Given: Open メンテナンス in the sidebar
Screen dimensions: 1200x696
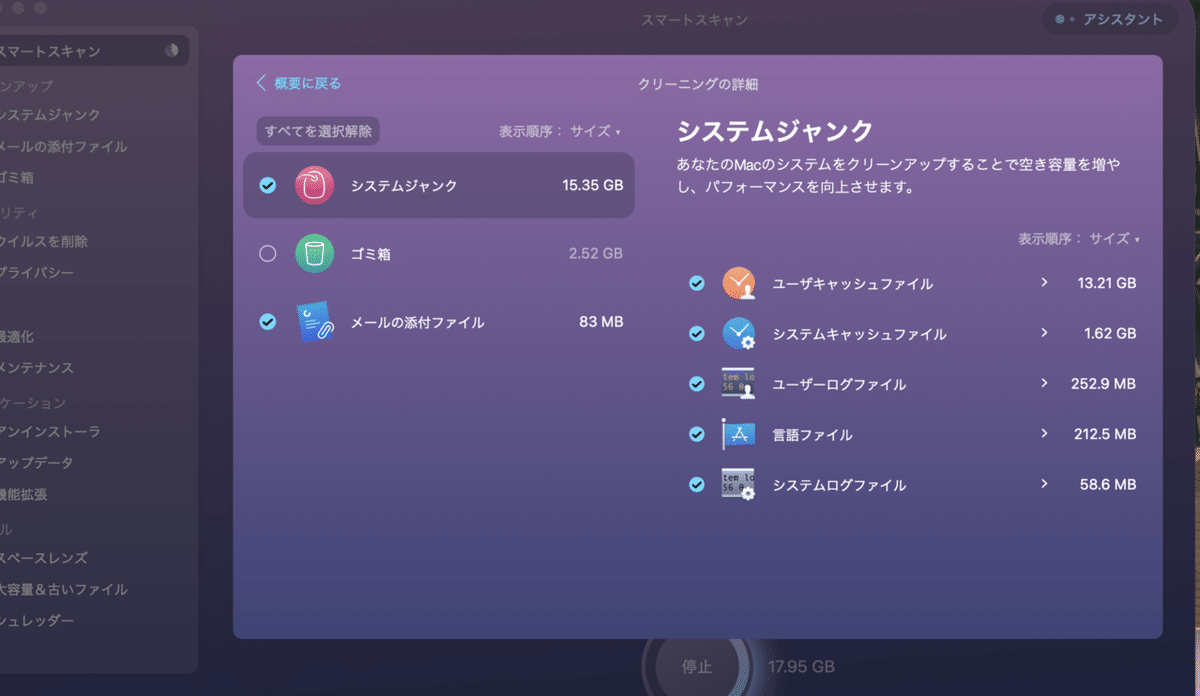Looking at the screenshot, I should [37, 368].
